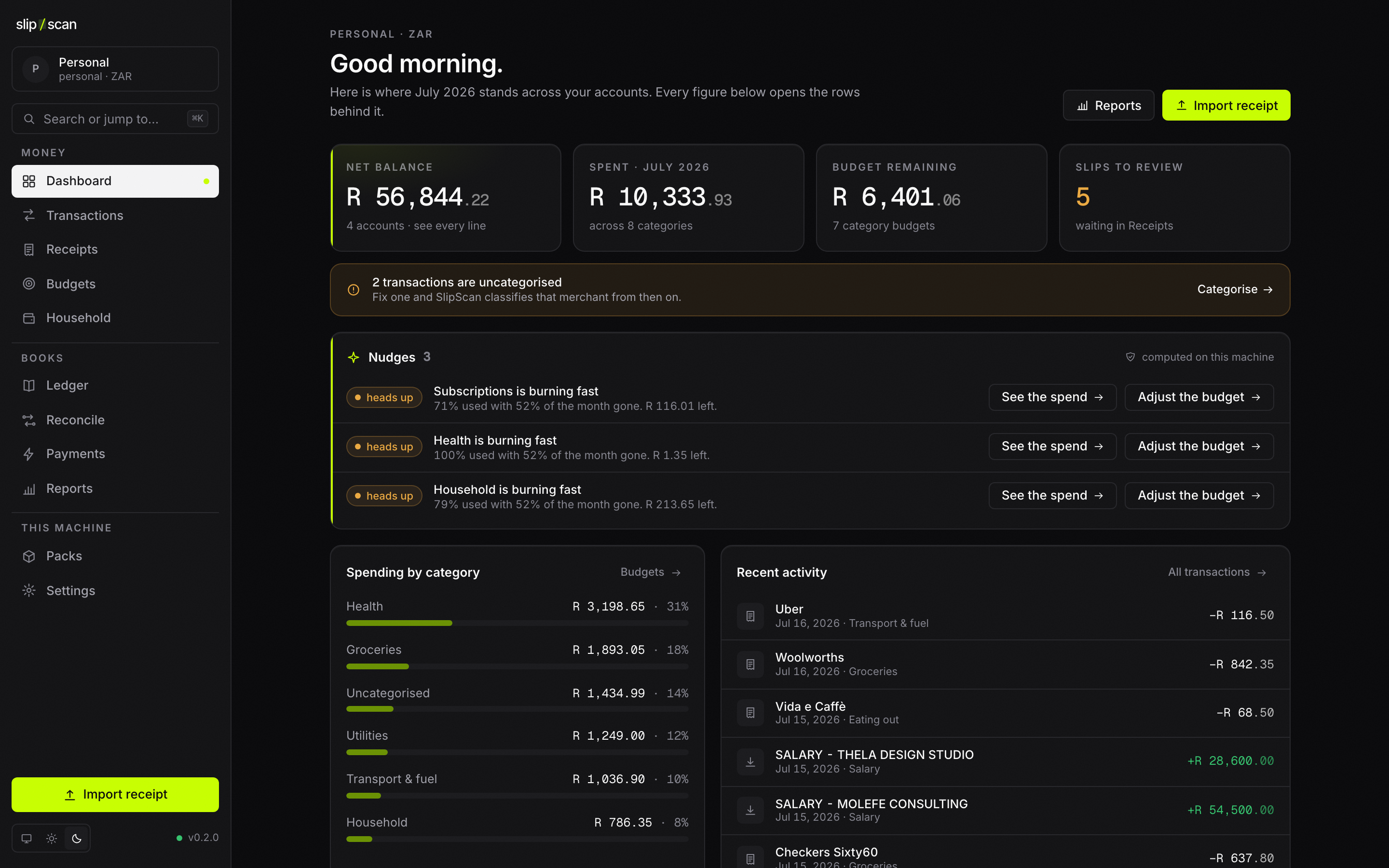Image resolution: width=1389 pixels, height=868 pixels.
Task: Click the Subscriptions is burning fast title
Action: coord(516,391)
